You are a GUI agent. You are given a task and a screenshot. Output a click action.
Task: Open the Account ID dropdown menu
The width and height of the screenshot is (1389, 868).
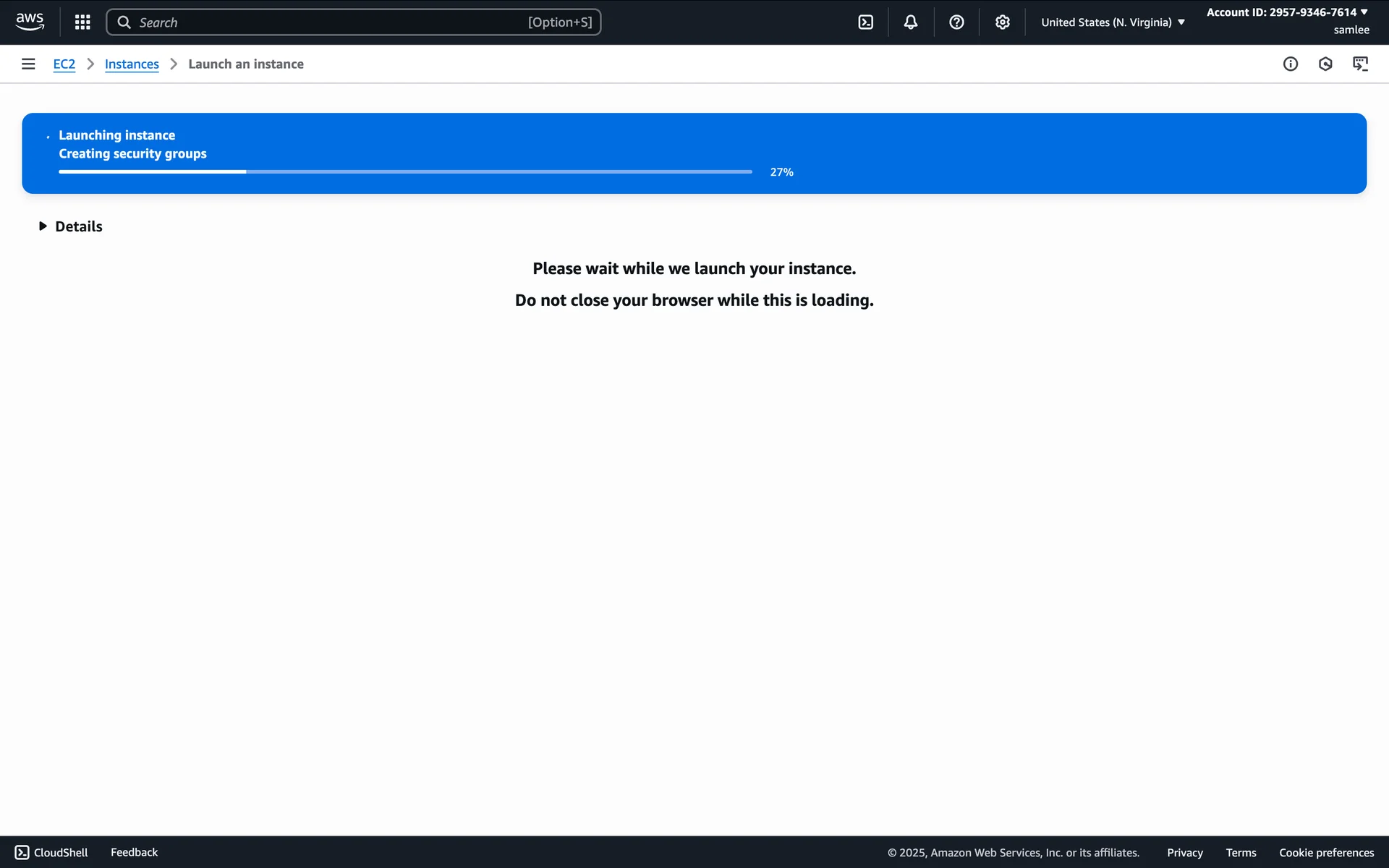point(1287,12)
